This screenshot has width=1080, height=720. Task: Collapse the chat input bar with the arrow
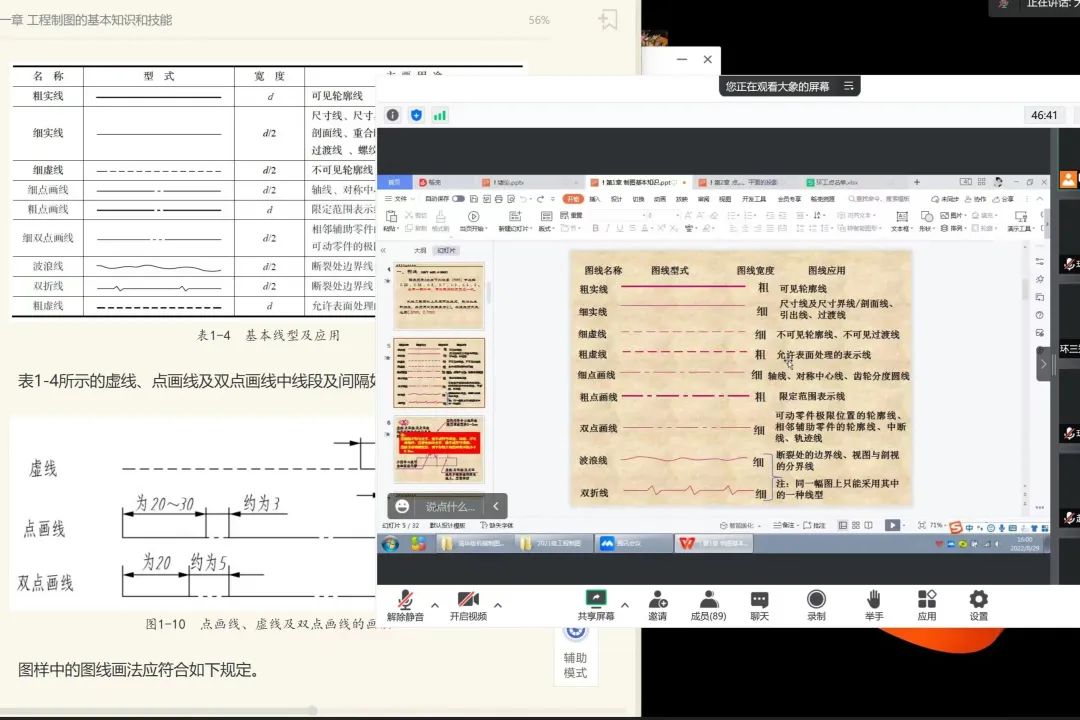click(x=497, y=507)
